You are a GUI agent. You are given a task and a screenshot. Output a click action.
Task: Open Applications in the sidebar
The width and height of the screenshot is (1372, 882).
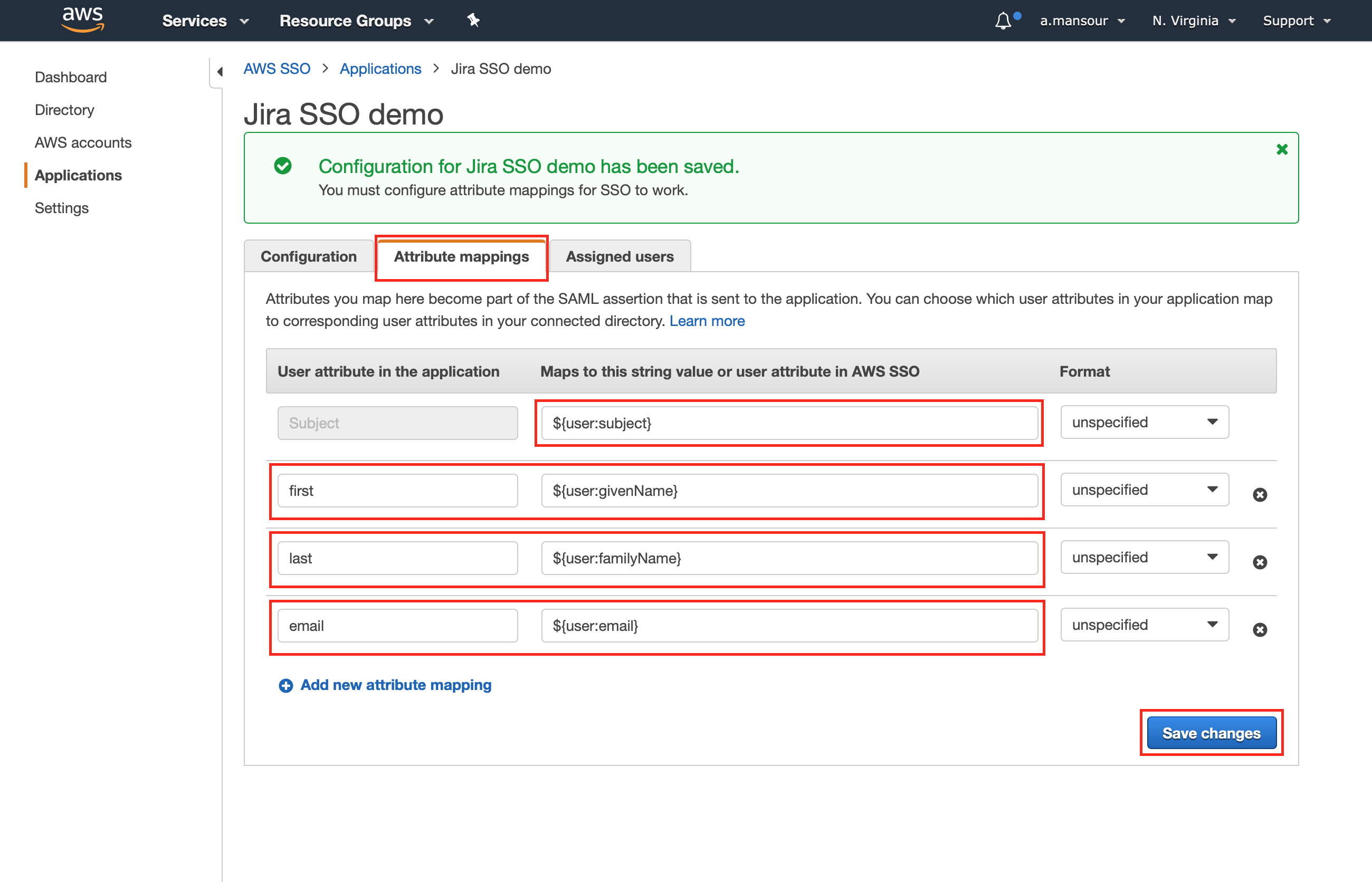pyautogui.click(x=79, y=175)
